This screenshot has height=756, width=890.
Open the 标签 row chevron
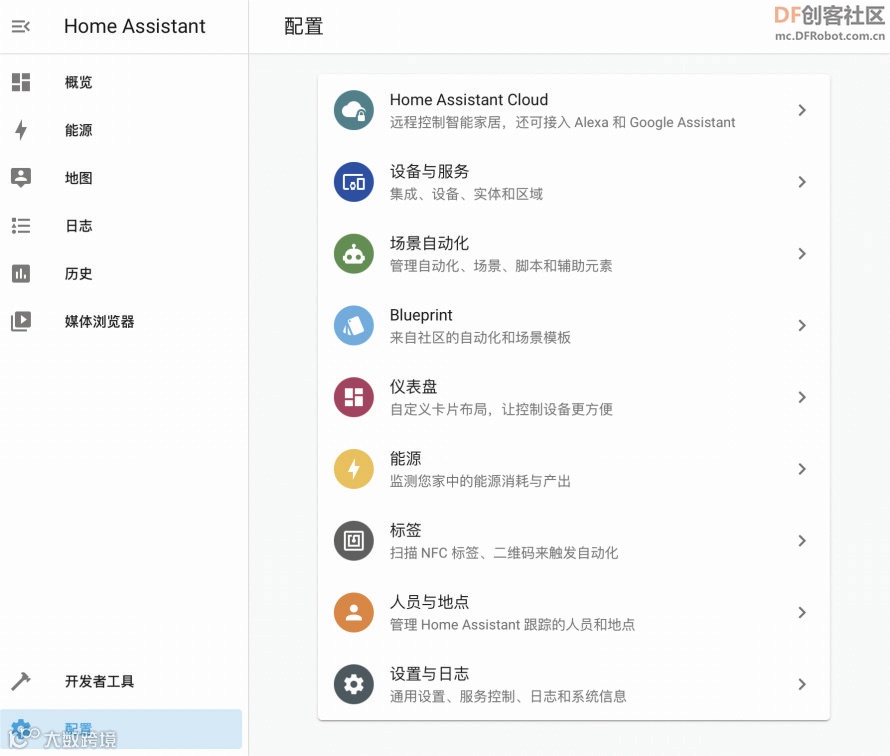click(801, 541)
